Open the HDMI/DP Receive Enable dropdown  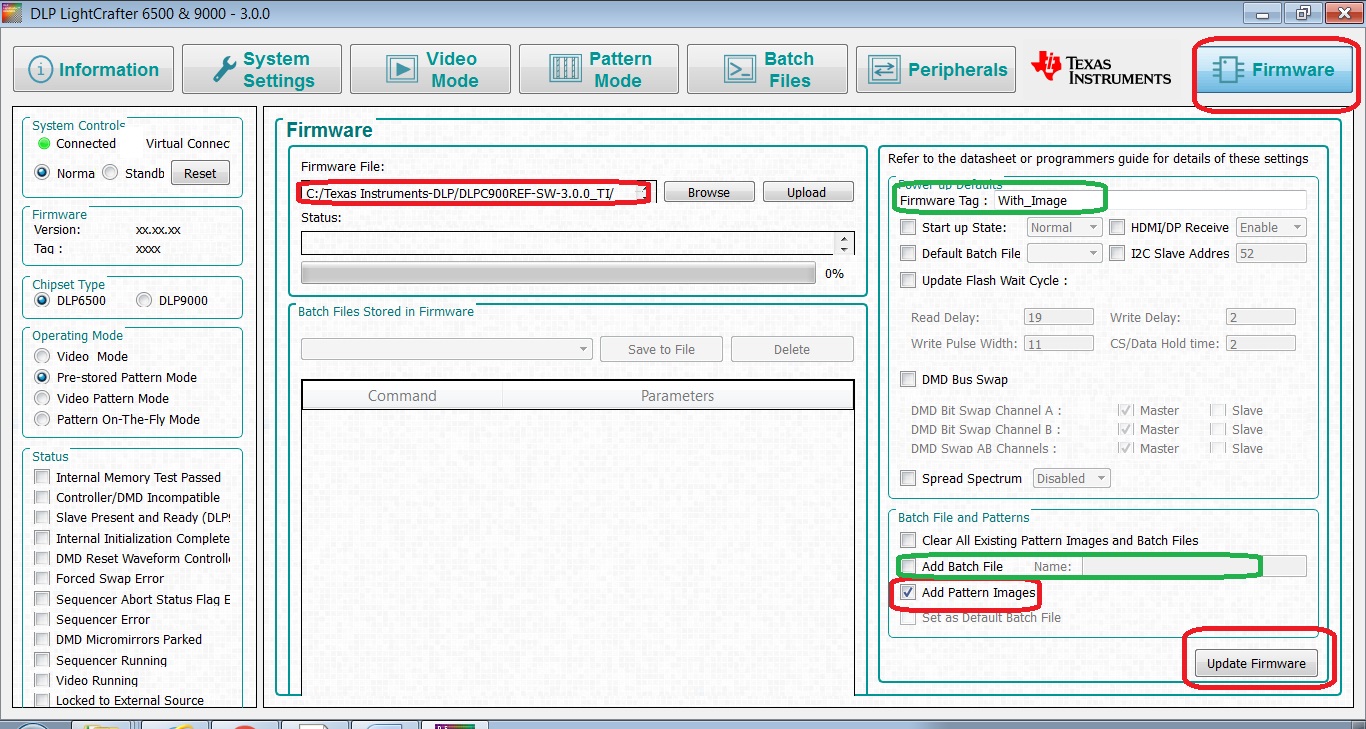[1272, 227]
